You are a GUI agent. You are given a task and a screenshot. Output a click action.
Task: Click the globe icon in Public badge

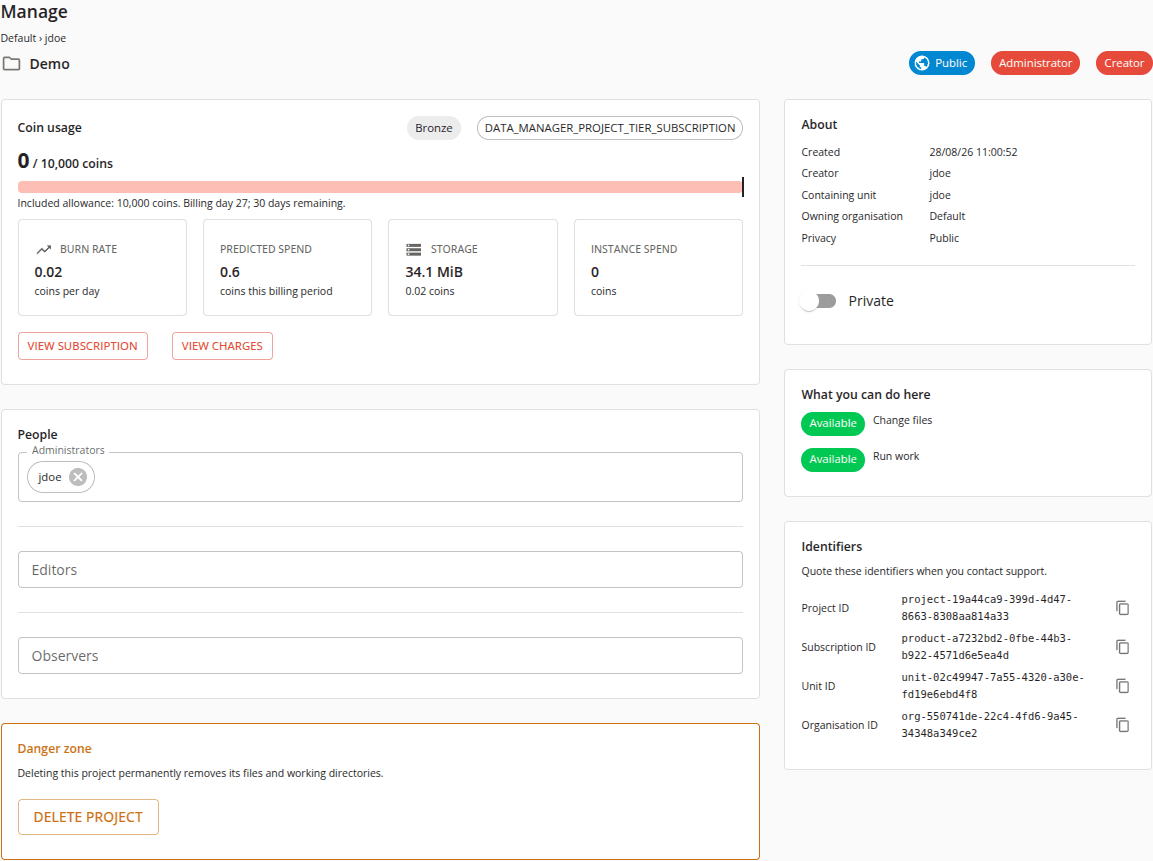pos(921,63)
